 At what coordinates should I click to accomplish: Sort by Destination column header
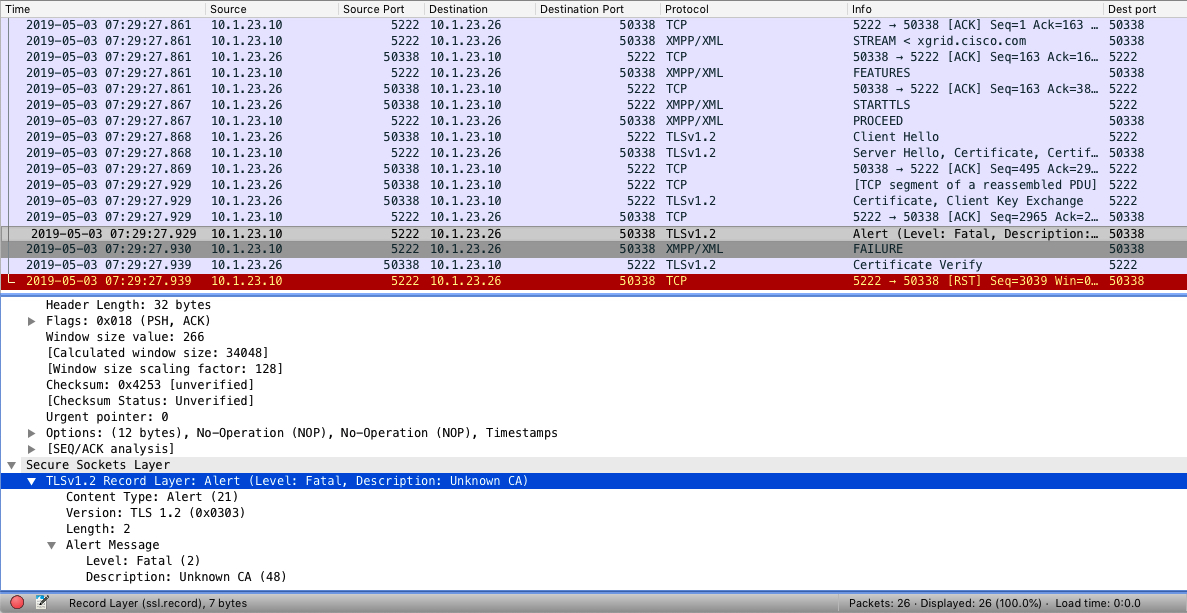coord(480,9)
